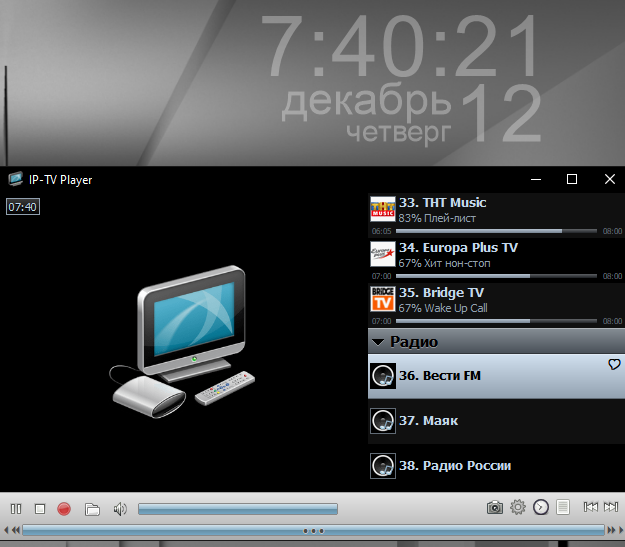Click the IP-TV Player title icon
Image resolution: width=625 pixels, height=547 pixels.
[x=16, y=179]
